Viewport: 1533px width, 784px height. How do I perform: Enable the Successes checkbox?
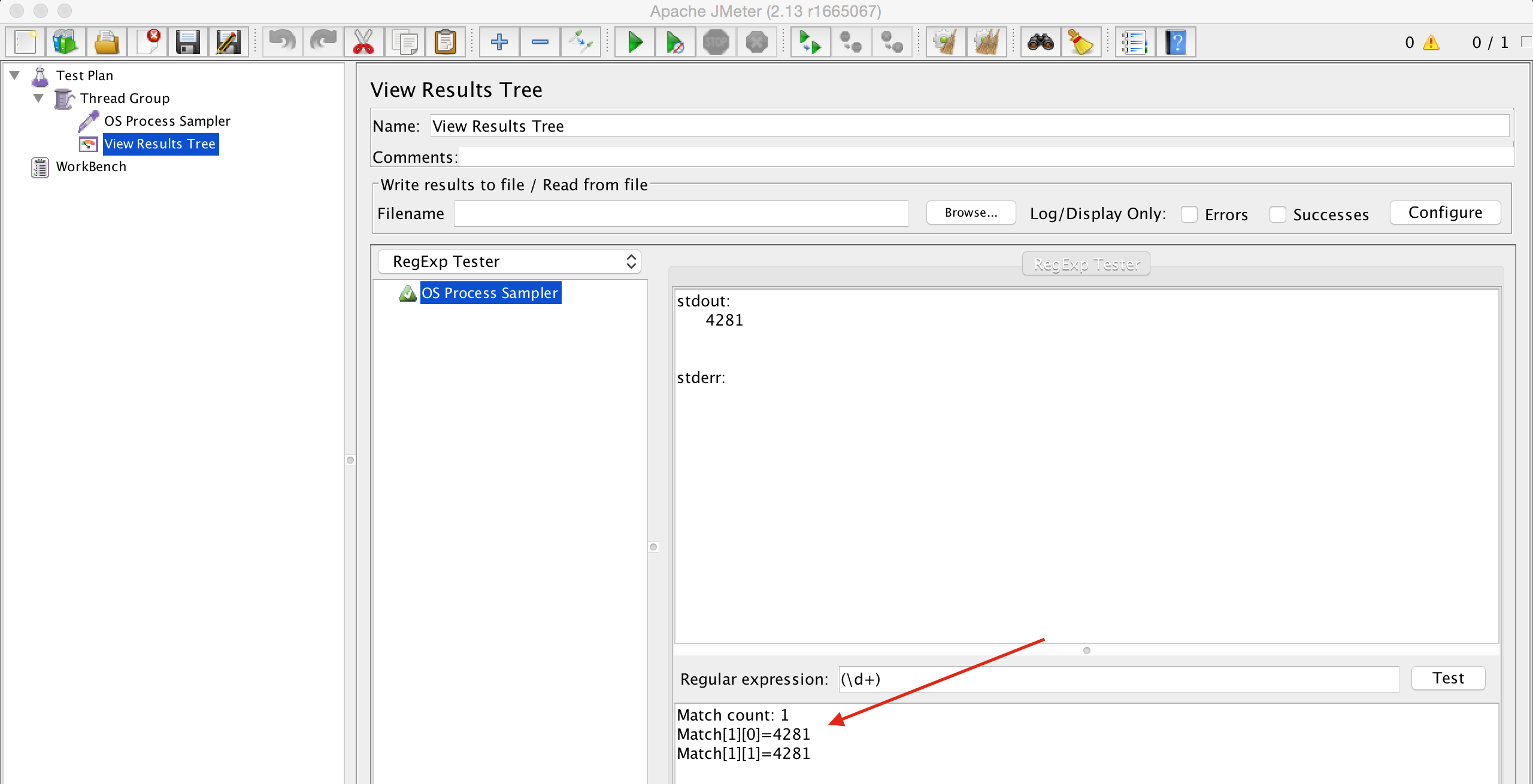(1277, 214)
